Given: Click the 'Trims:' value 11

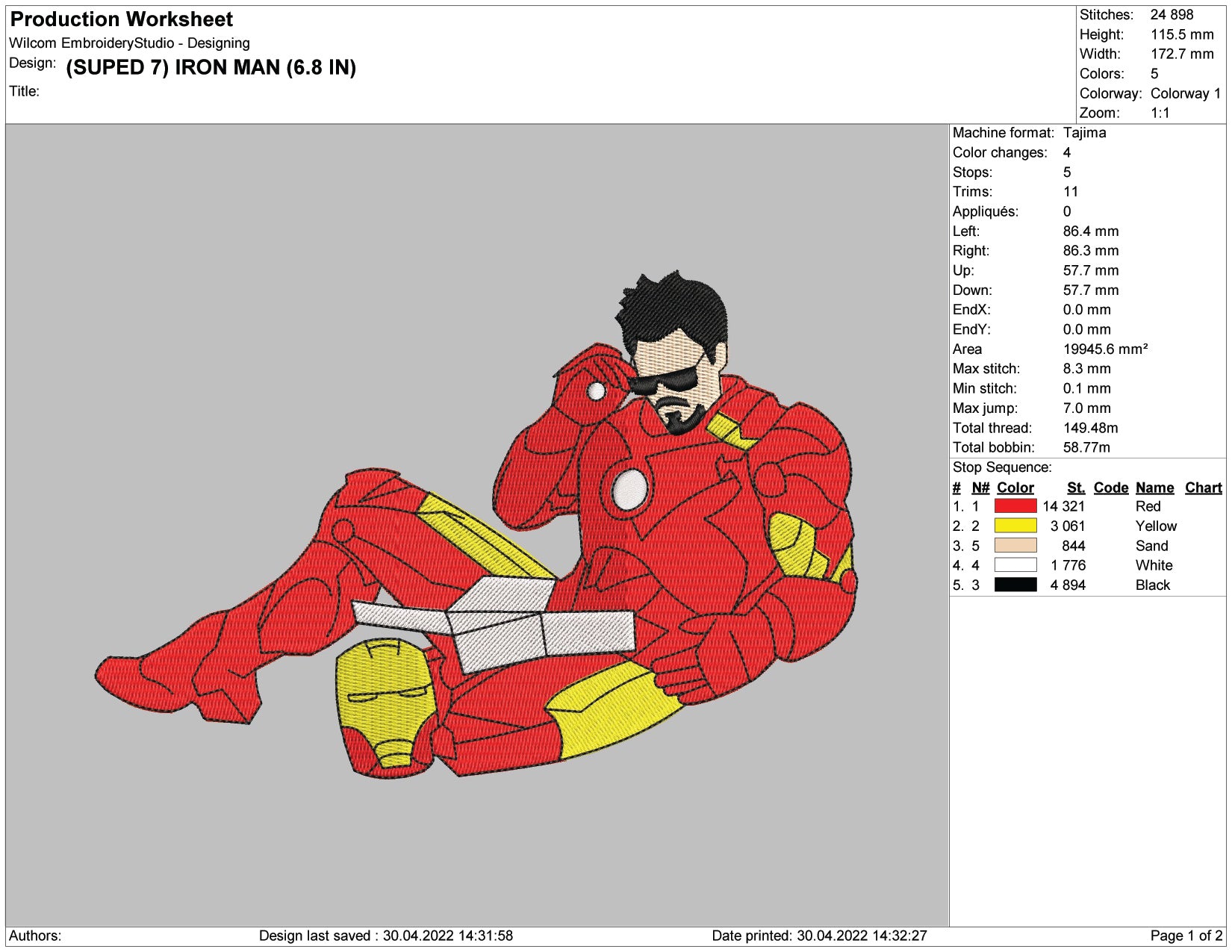Looking at the screenshot, I should tap(1071, 192).
